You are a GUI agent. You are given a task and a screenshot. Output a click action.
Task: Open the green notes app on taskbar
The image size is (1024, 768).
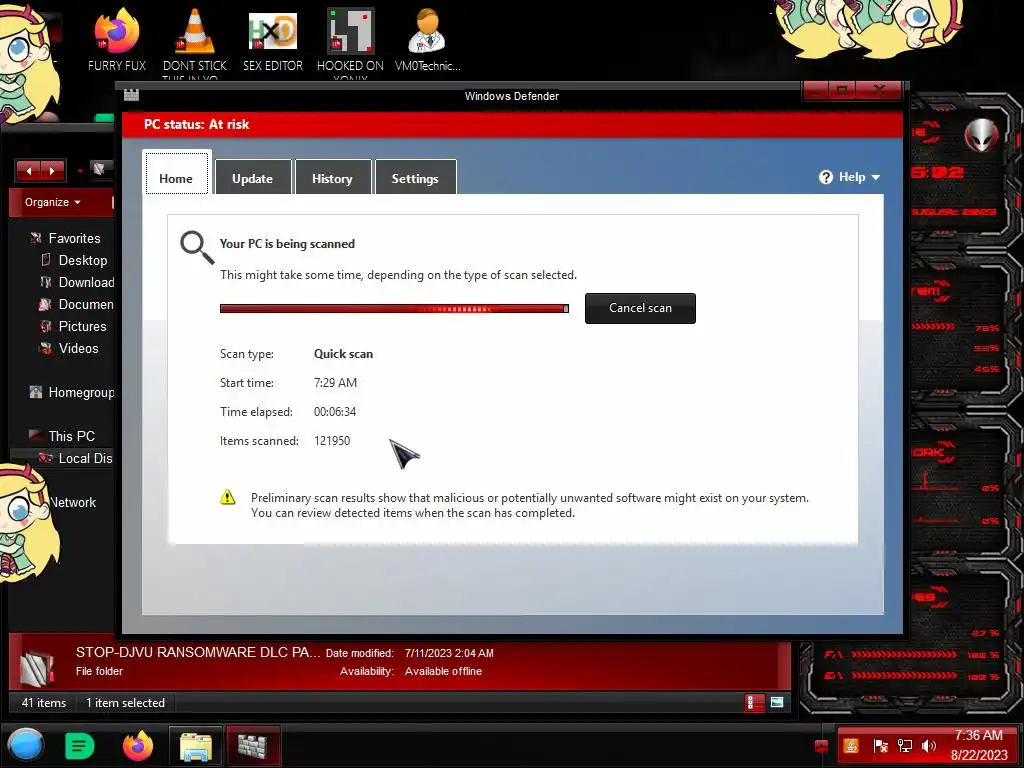tap(80, 746)
